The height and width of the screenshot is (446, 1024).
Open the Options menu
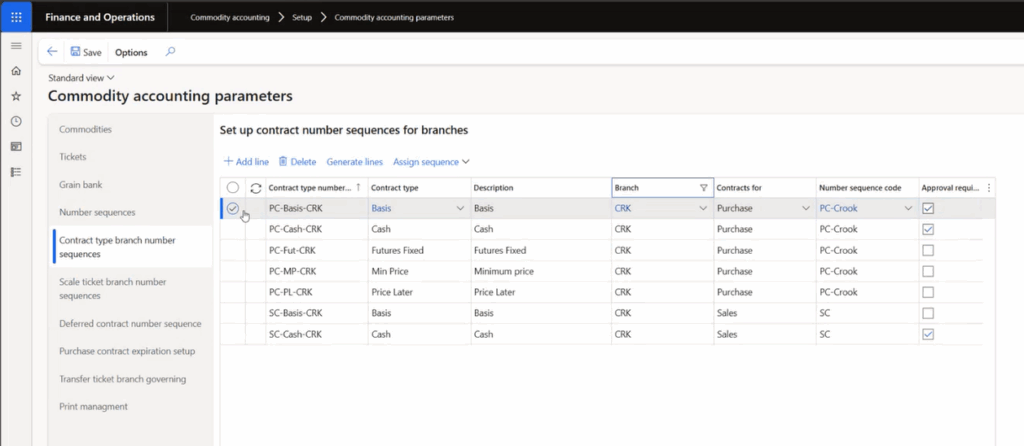131,52
